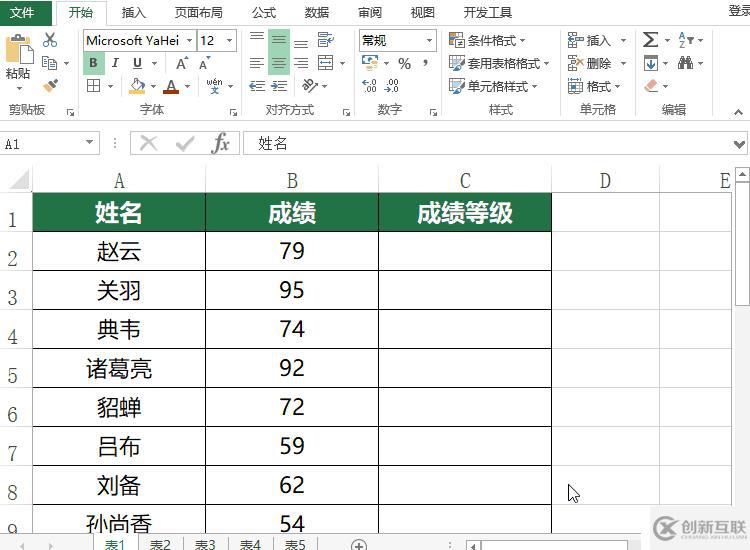The image size is (750, 550).
Task: Switch to the 公式 Formulas tab
Action: point(264,12)
